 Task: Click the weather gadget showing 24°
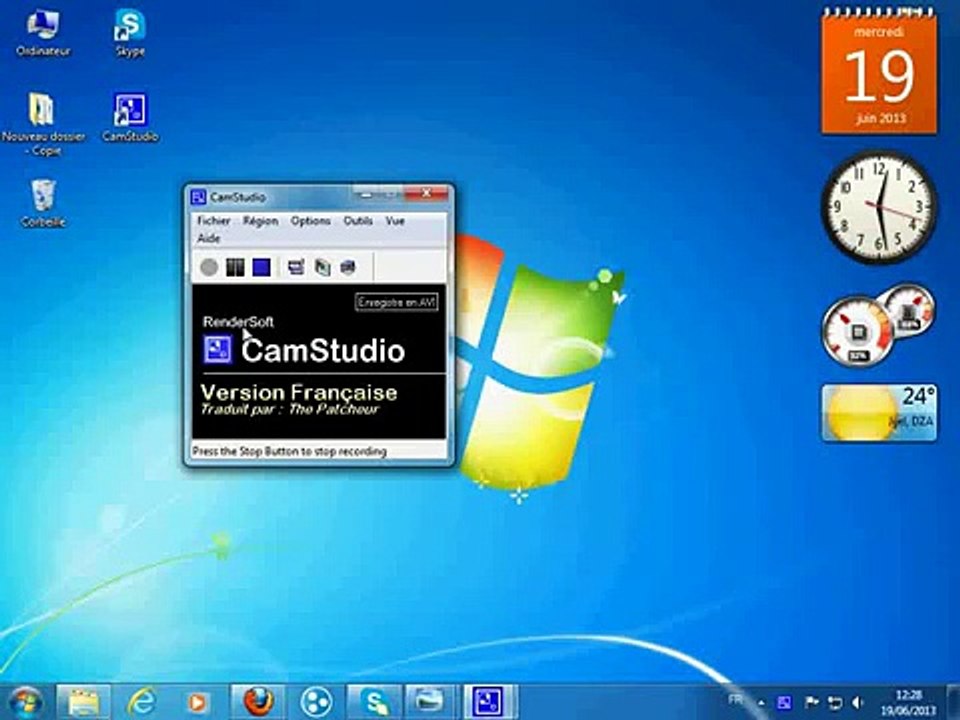[879, 412]
